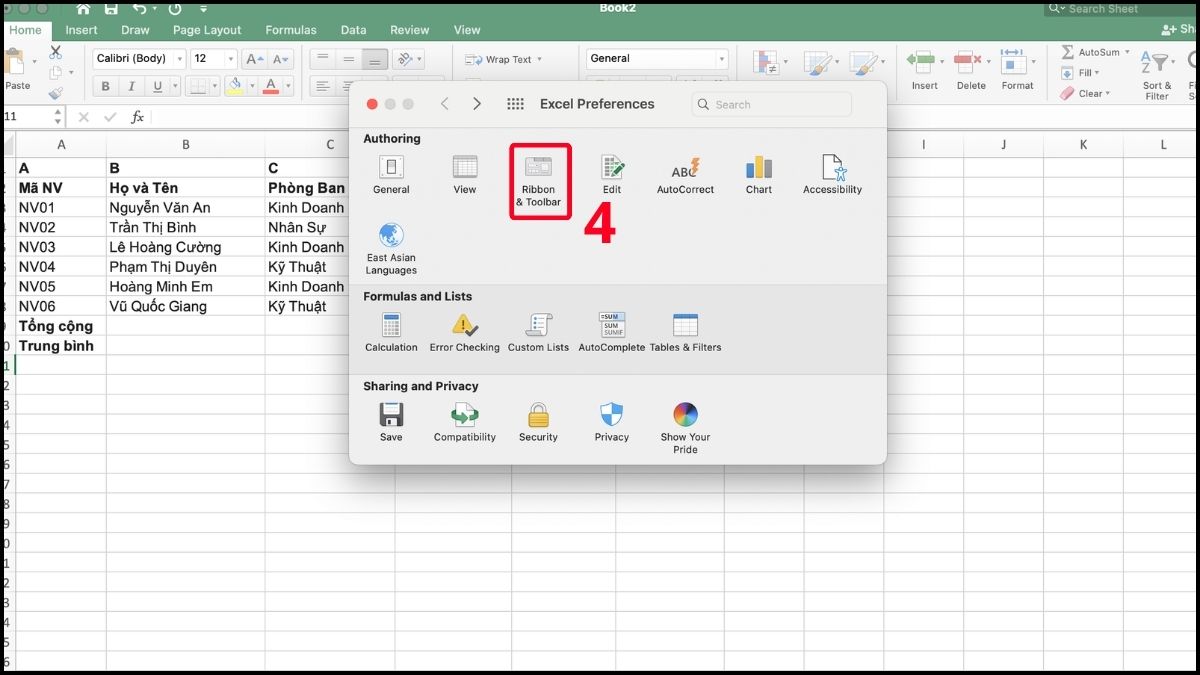Toggle Bold formatting
This screenshot has height=675, width=1200.
pos(105,87)
